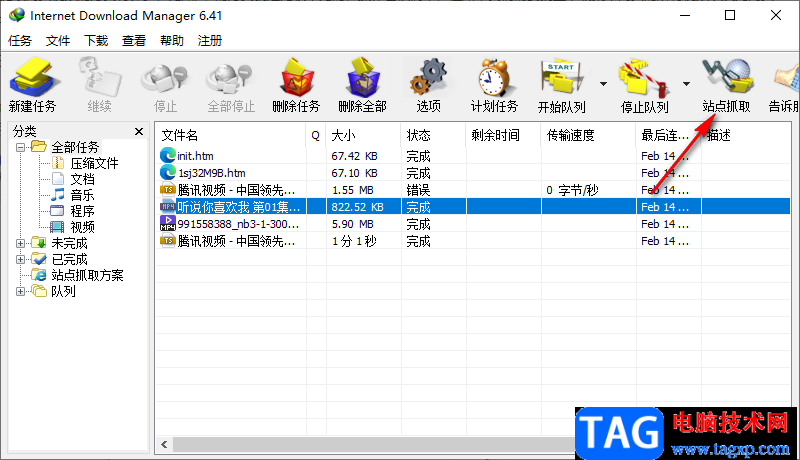Click the 新建任务 toolbar icon
Image resolution: width=800 pixels, height=460 pixels.
[x=33, y=78]
